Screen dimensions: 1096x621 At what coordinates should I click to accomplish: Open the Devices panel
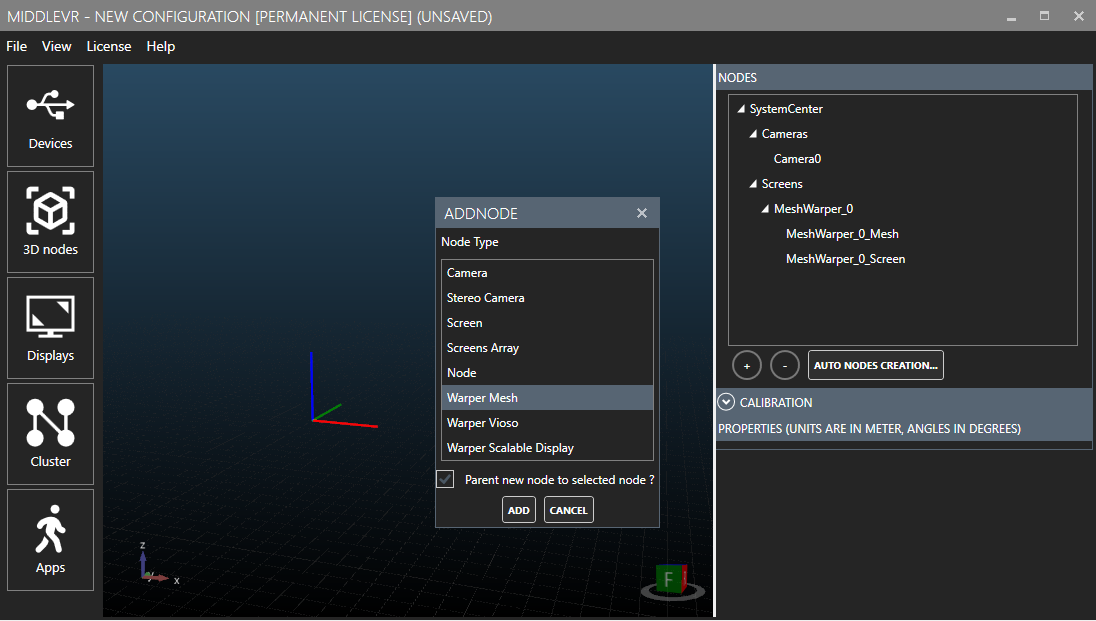point(50,116)
